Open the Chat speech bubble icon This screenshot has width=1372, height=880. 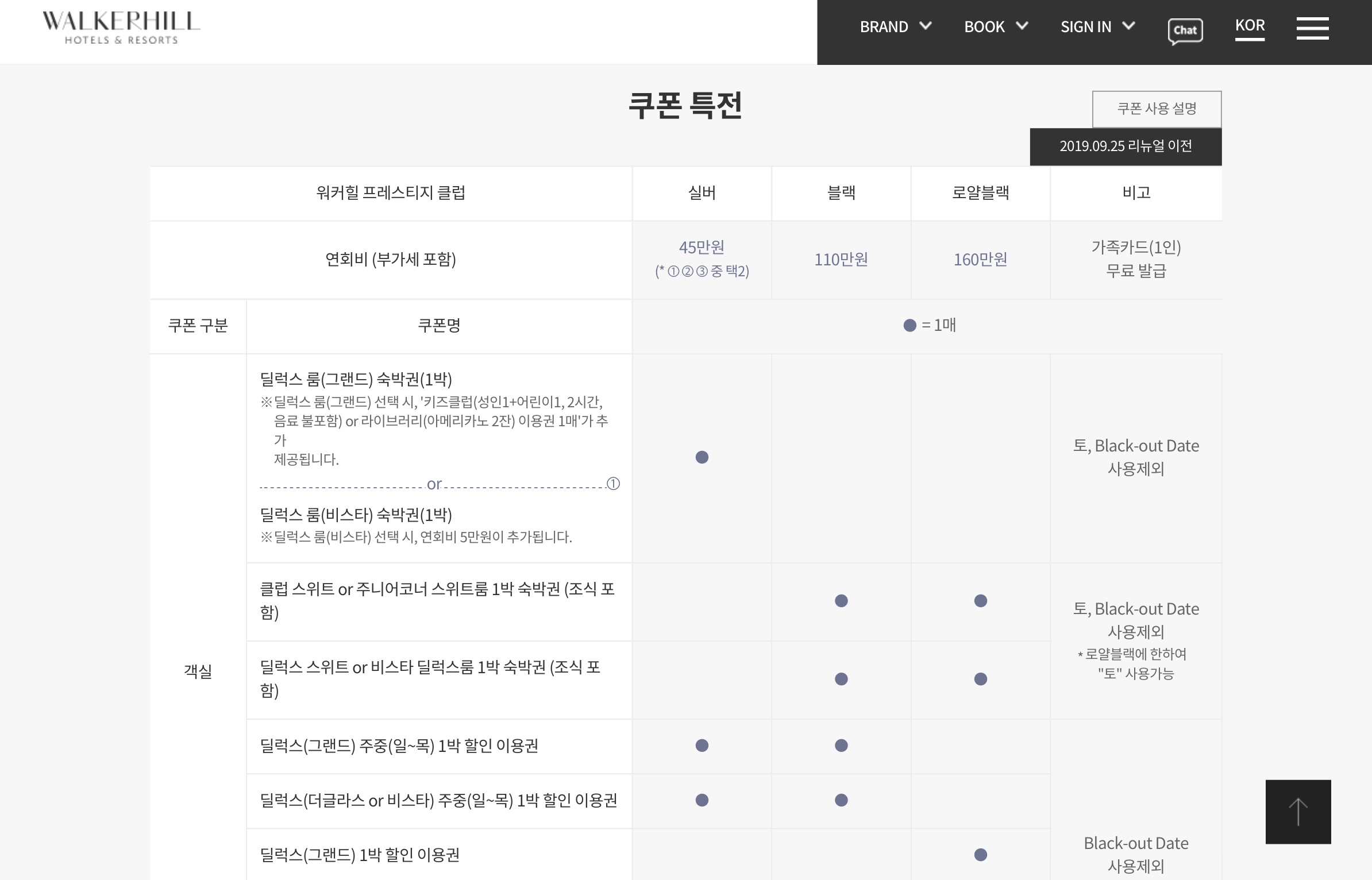[1185, 30]
